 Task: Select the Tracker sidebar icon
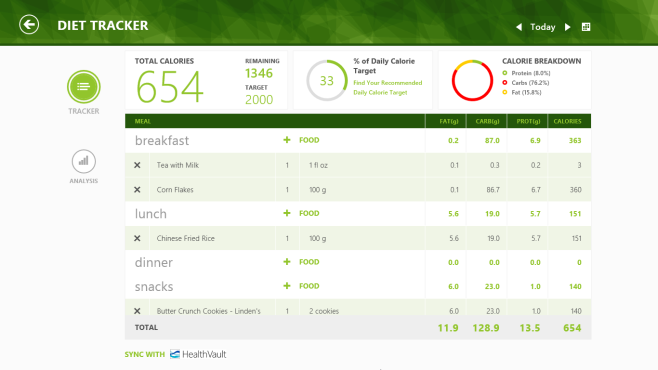pyautogui.click(x=84, y=87)
